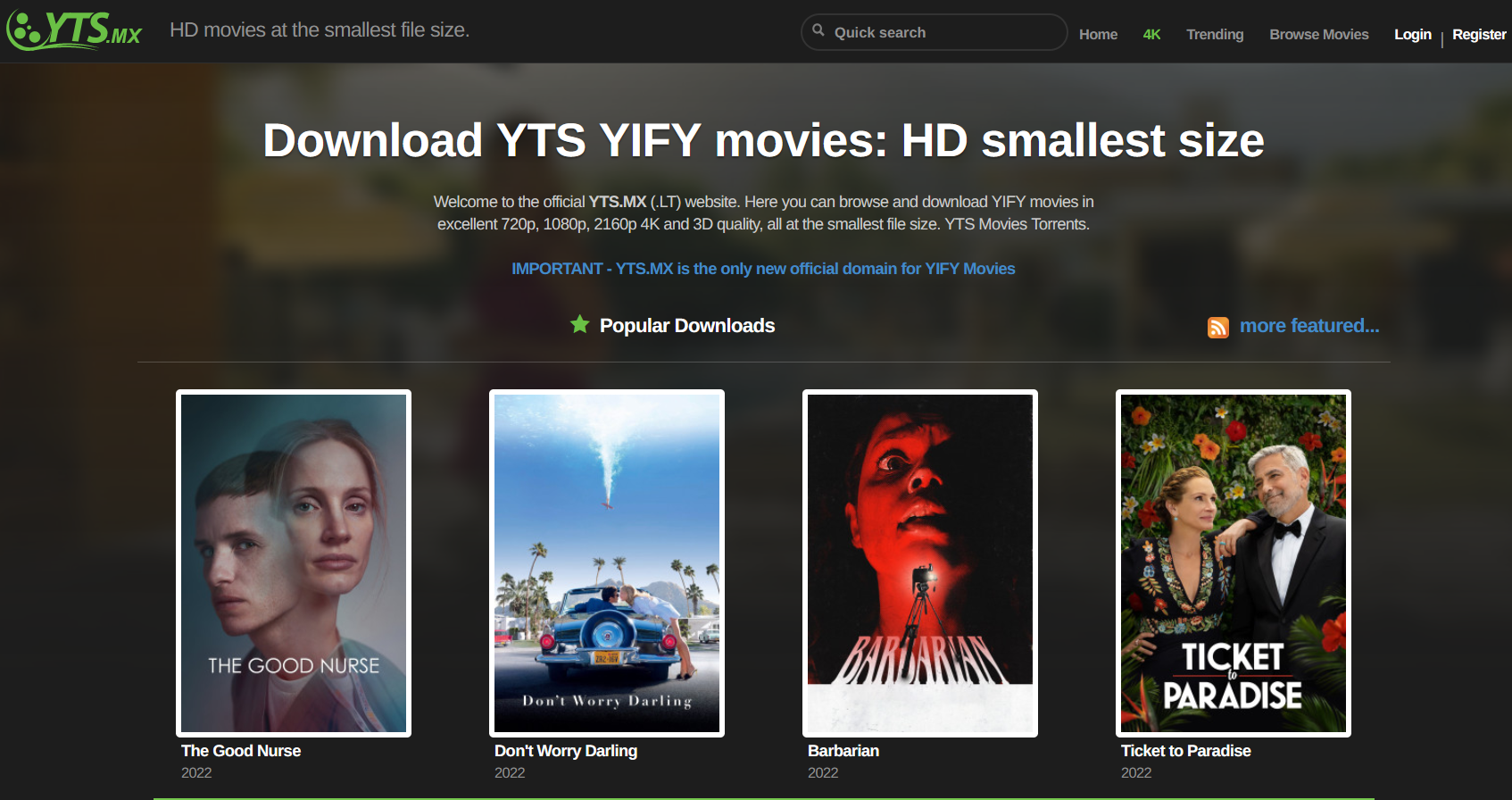Open the Barbarian movie poster
Image resolution: width=1512 pixels, height=800 pixels.
[920, 563]
